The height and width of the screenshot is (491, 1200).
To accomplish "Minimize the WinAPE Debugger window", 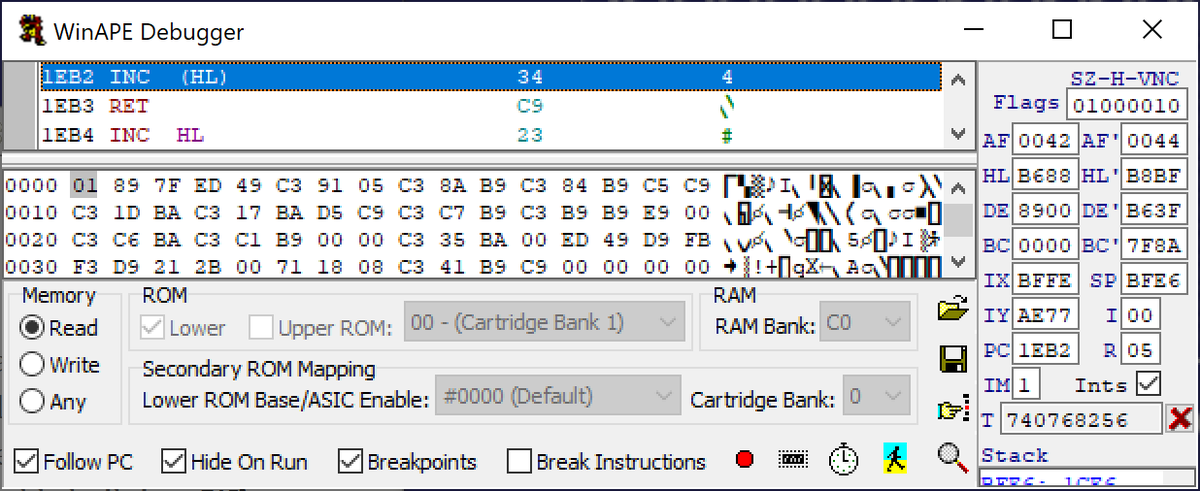I will click(x=975, y=30).
